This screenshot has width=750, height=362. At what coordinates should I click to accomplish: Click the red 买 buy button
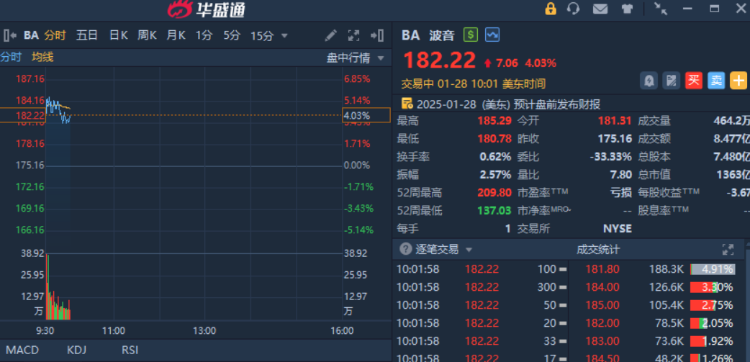(x=694, y=81)
